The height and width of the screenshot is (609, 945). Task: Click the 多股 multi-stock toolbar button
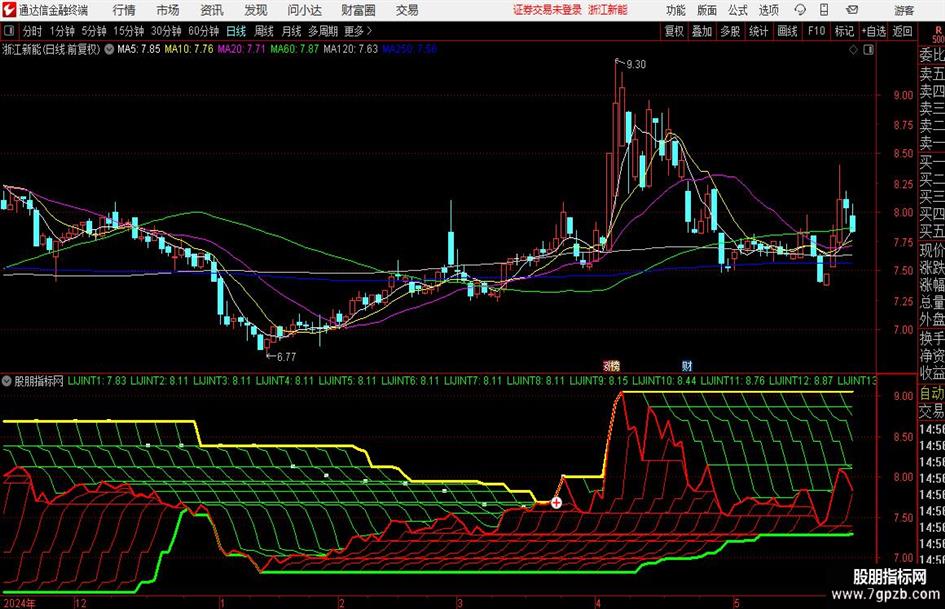coord(730,31)
